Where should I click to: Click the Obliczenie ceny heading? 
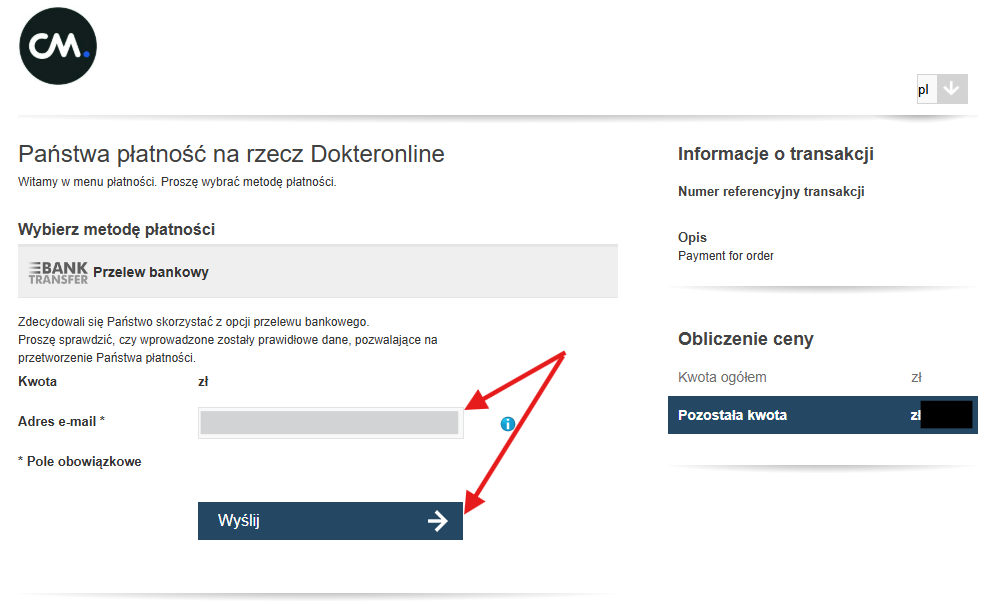746,338
